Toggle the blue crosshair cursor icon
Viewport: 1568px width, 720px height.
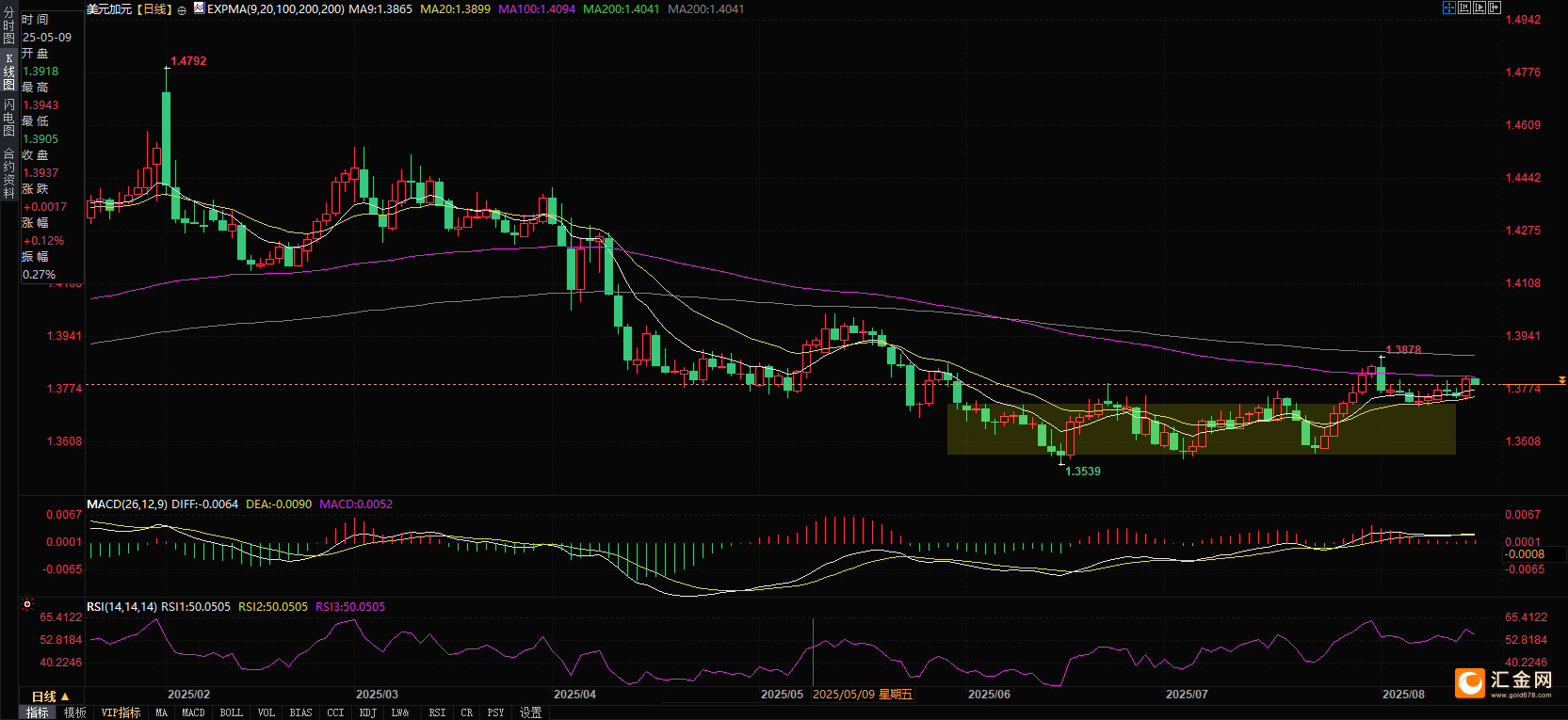[x=1449, y=8]
